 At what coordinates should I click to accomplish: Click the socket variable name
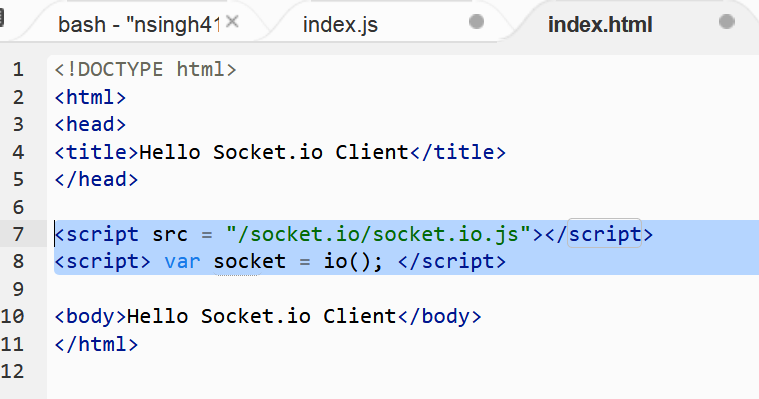249,261
